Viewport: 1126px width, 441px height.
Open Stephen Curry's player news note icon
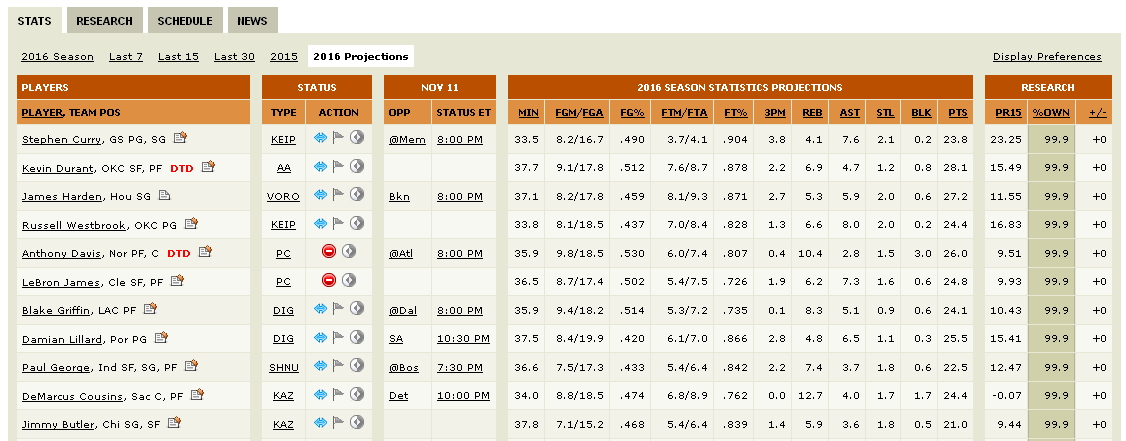(x=180, y=137)
